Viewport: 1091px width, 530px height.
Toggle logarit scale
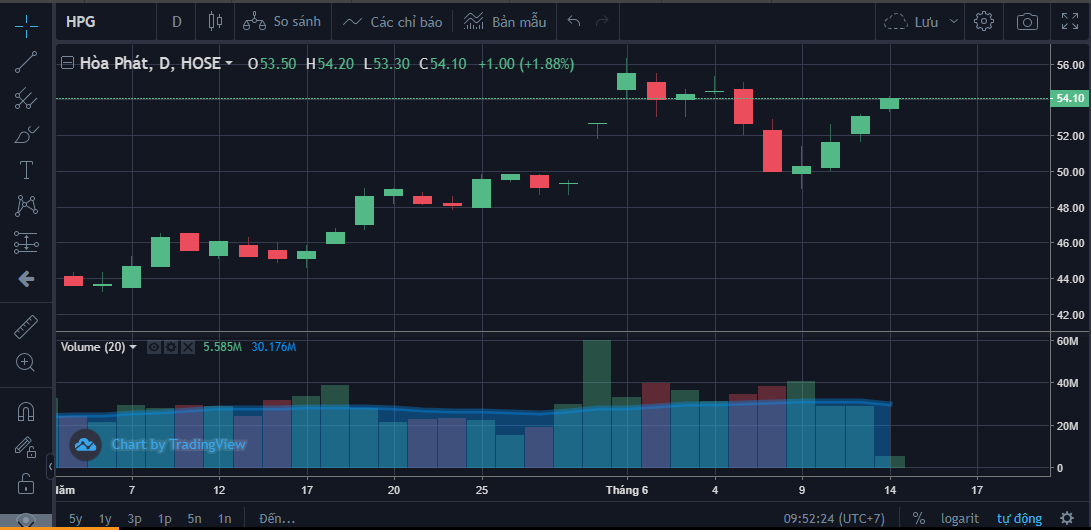(960, 518)
